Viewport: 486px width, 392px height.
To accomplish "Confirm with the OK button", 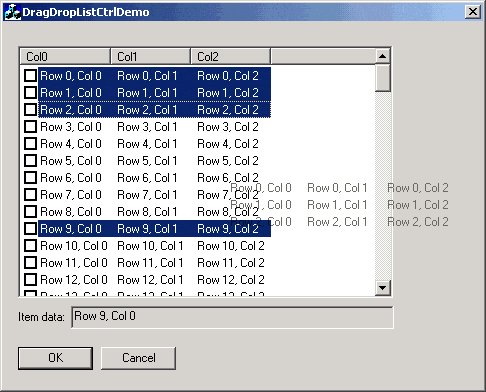I will (x=55, y=358).
